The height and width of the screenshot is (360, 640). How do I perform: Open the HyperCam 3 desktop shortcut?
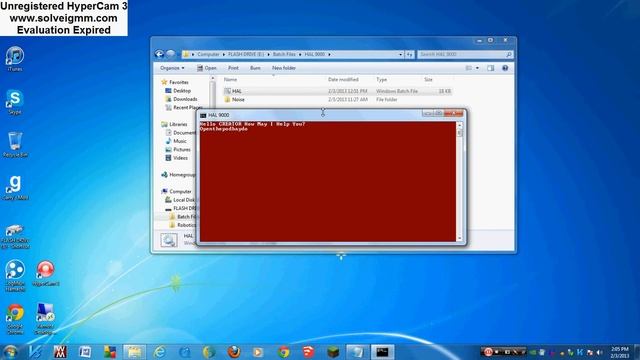[x=45, y=273]
